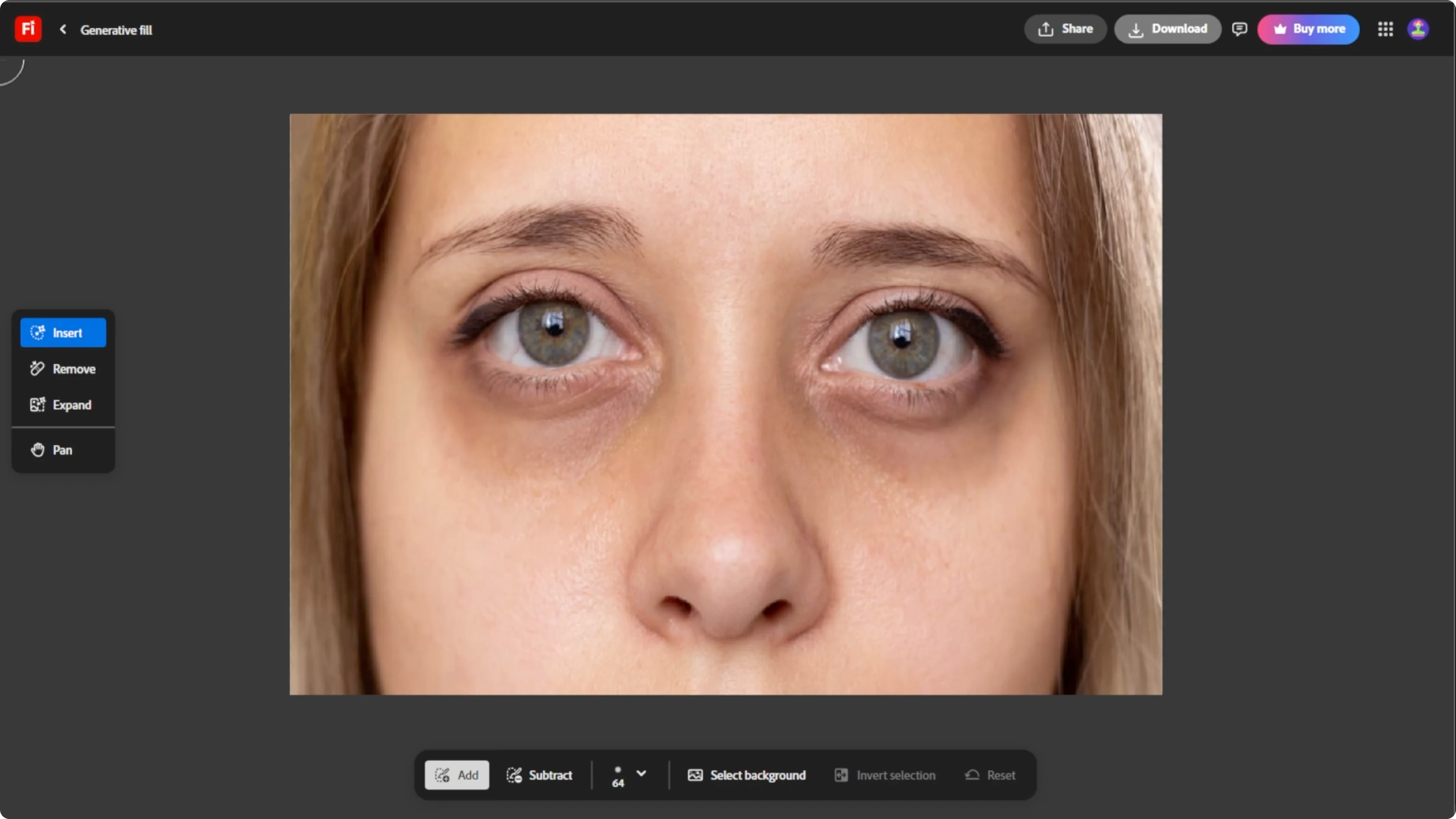Select the Remove tool
1456x819 pixels.
point(63,368)
